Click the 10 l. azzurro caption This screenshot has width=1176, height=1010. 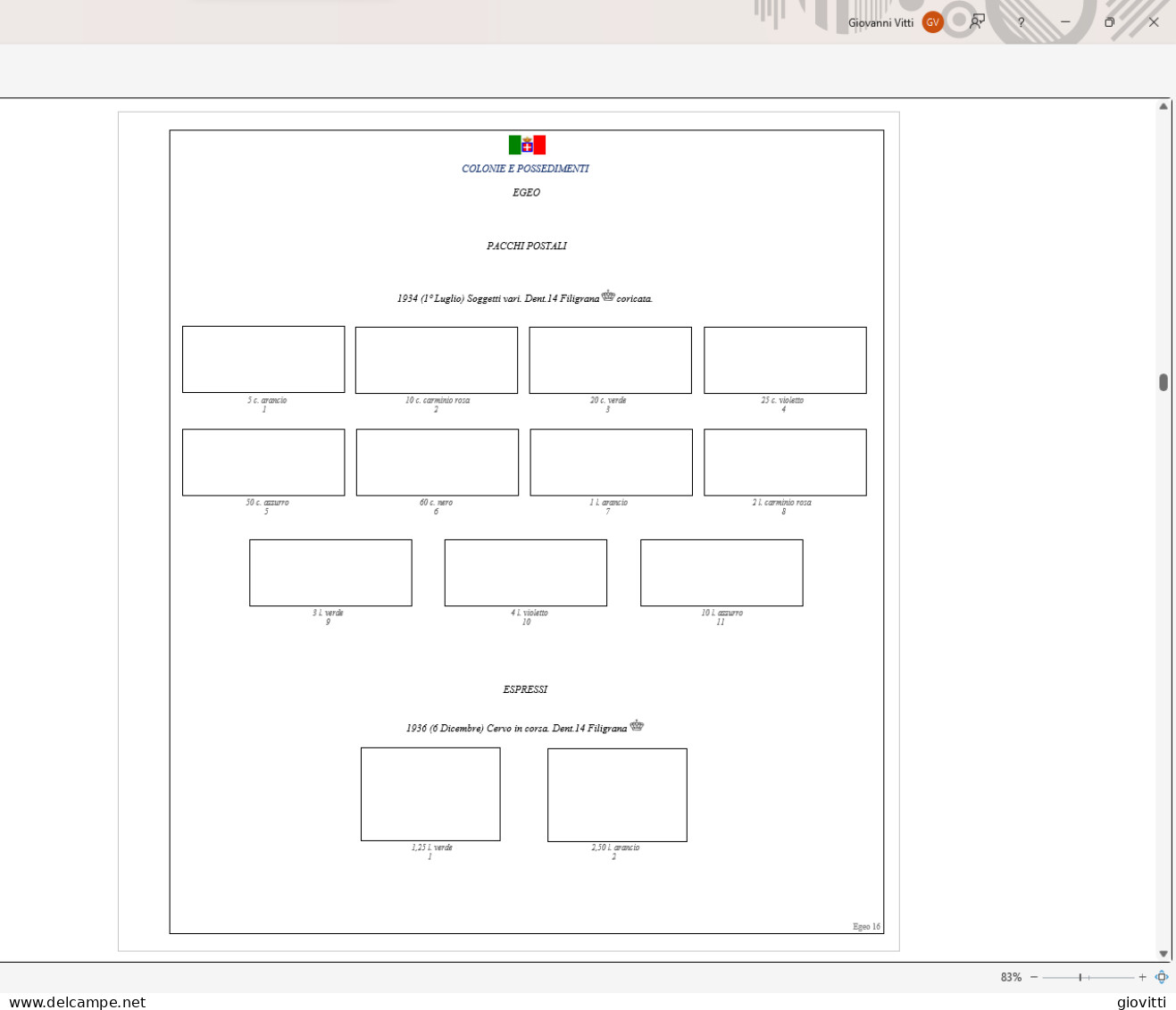click(x=721, y=613)
